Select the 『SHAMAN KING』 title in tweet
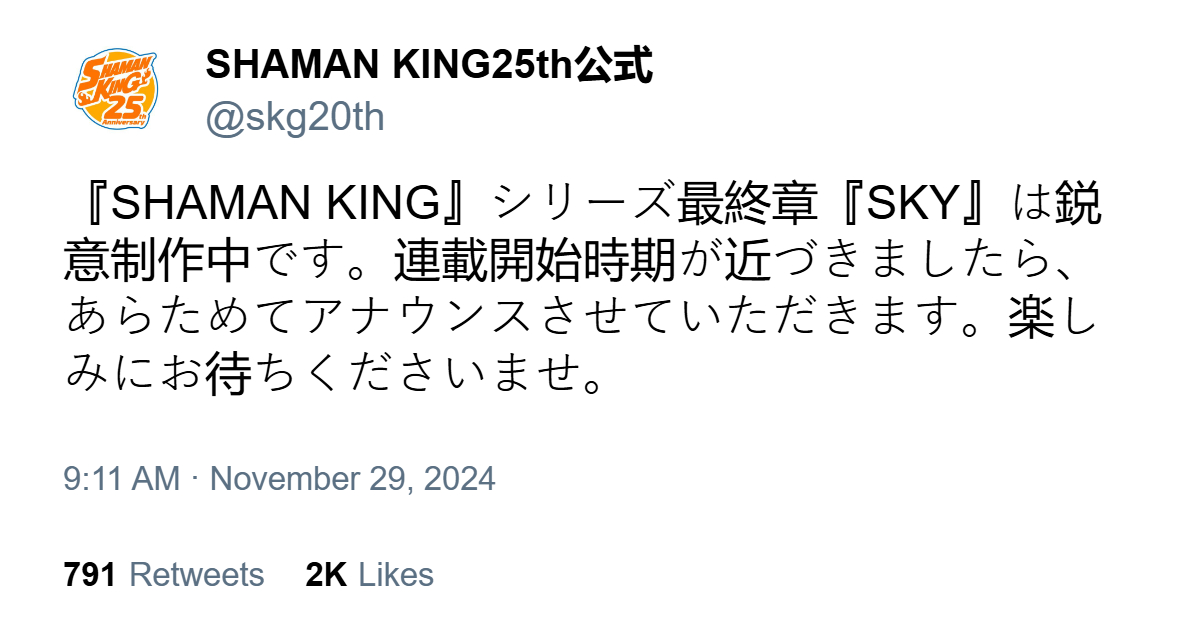The height and width of the screenshot is (627, 1200). 278,206
